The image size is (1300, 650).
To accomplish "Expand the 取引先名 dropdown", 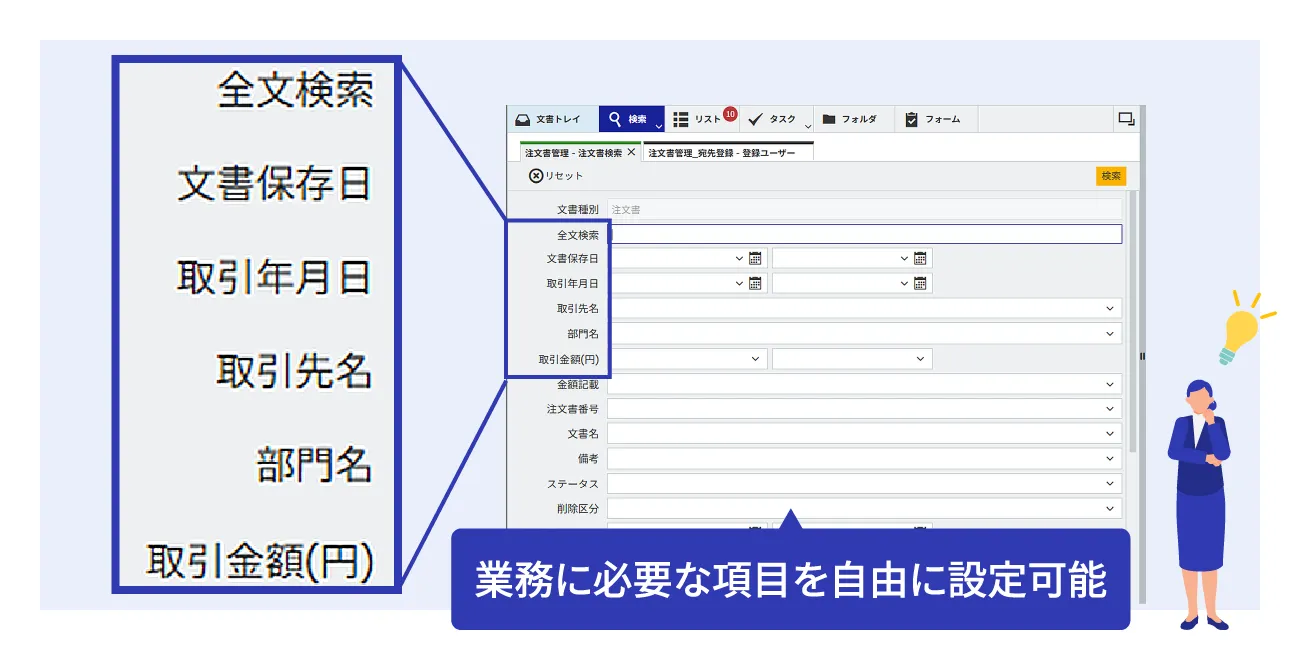I will [x=1110, y=308].
